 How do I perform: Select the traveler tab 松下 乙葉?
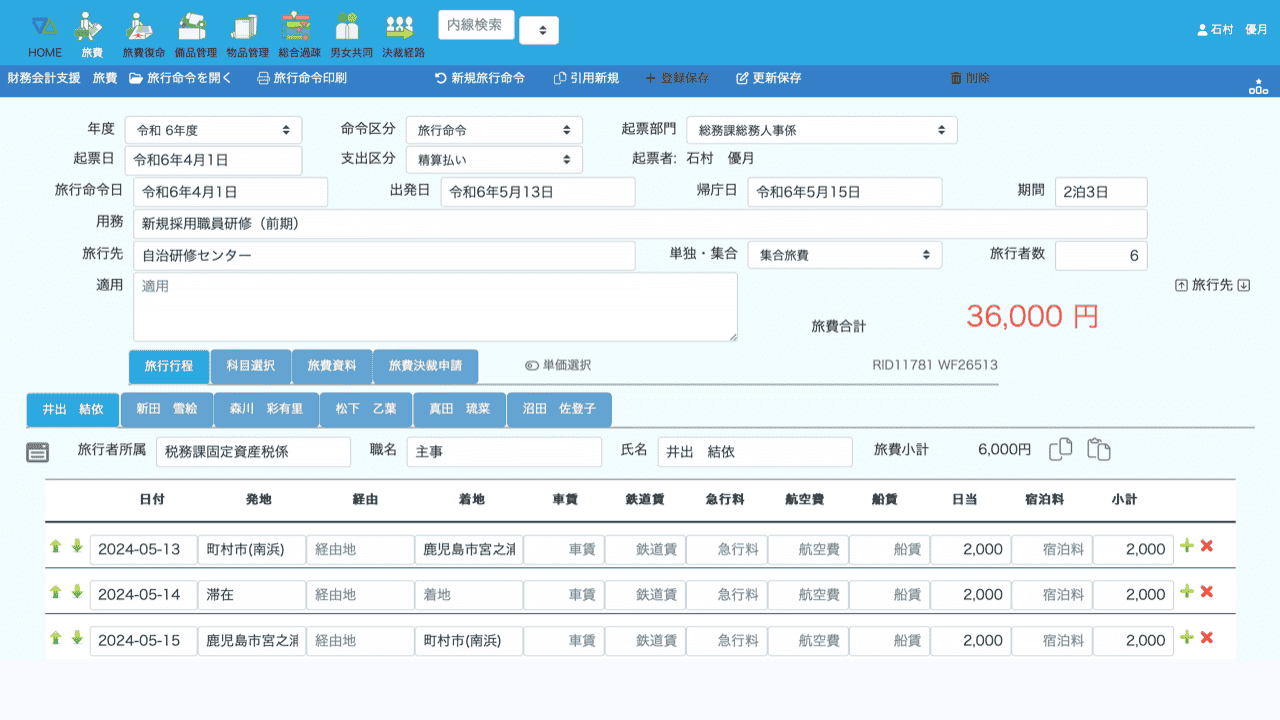(x=366, y=409)
